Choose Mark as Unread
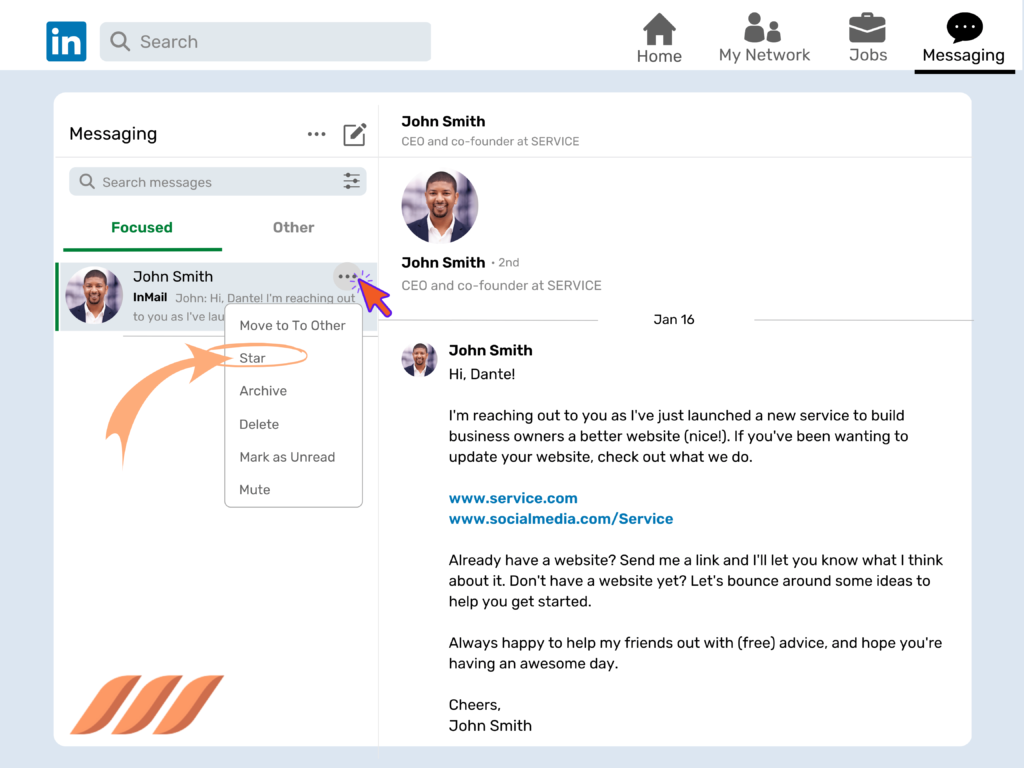 click(287, 457)
